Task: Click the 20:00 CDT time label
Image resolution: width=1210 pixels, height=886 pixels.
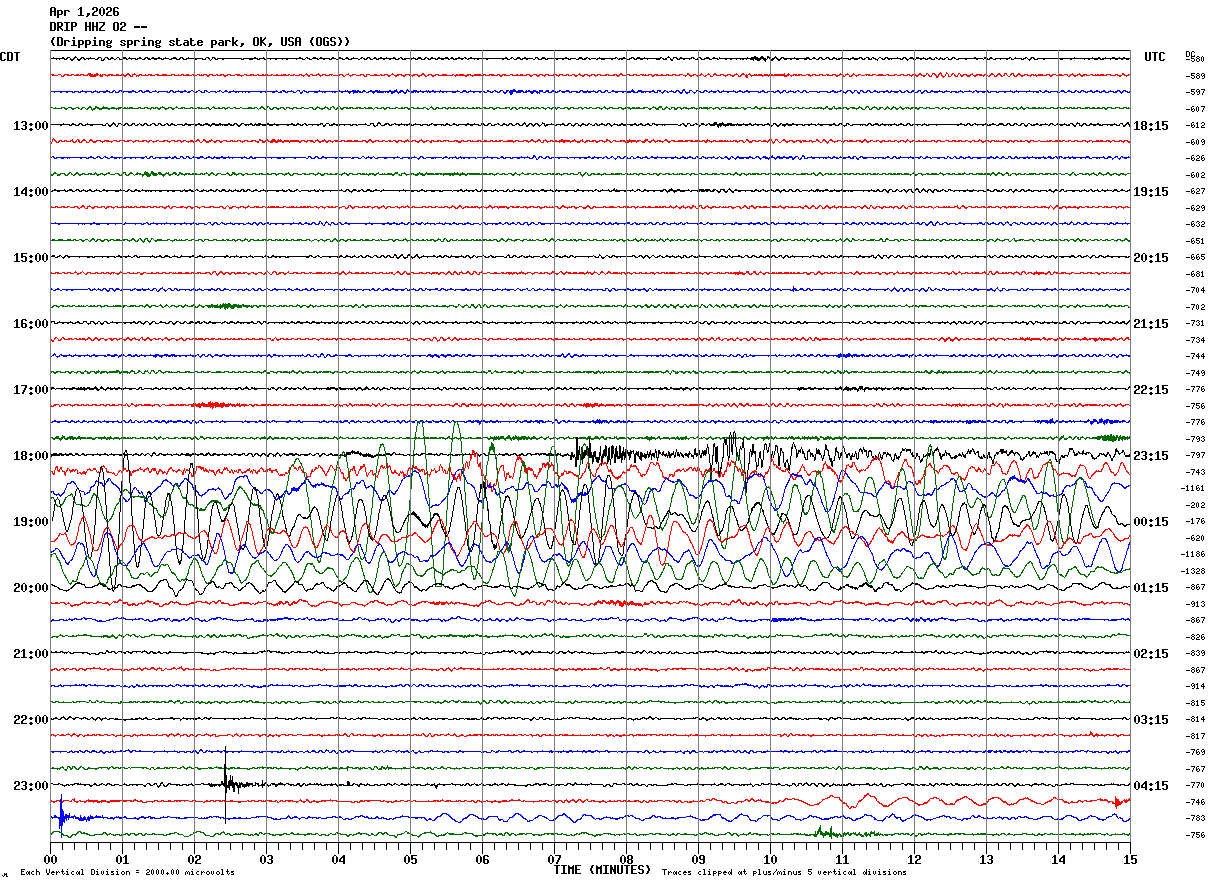Action: tap(31, 588)
